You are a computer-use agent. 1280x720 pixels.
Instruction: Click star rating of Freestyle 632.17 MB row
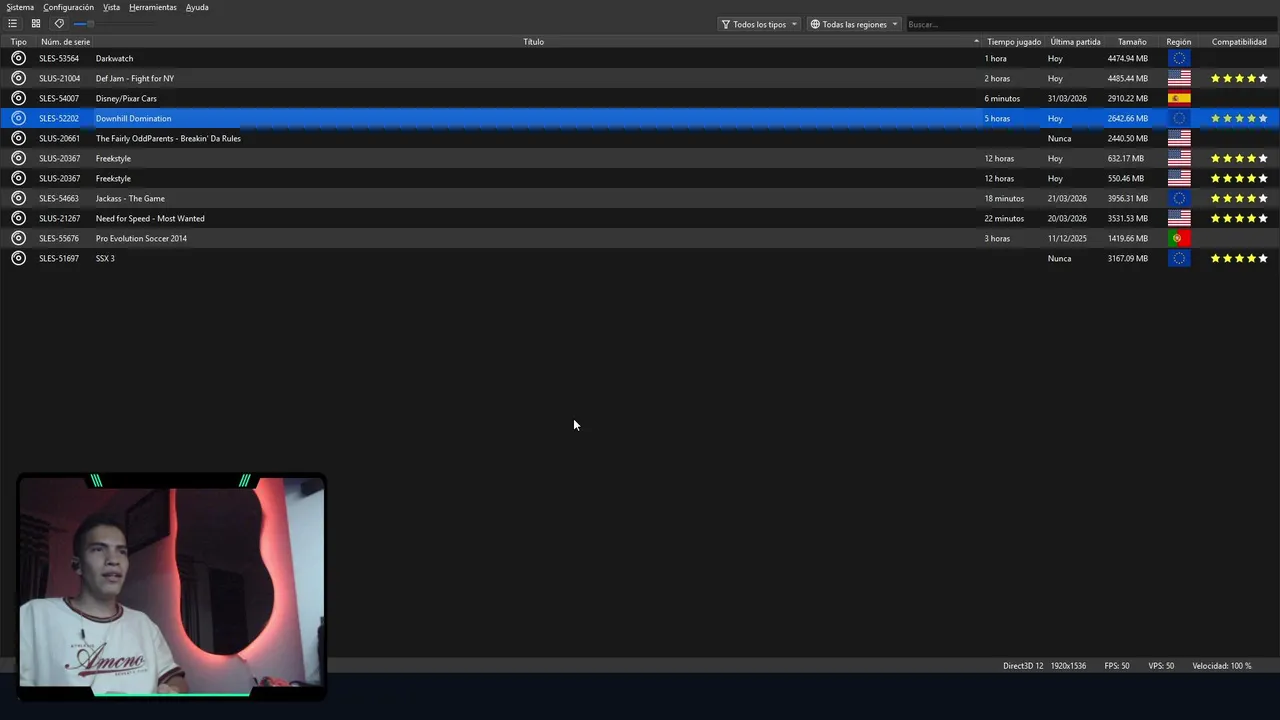pos(1239,158)
